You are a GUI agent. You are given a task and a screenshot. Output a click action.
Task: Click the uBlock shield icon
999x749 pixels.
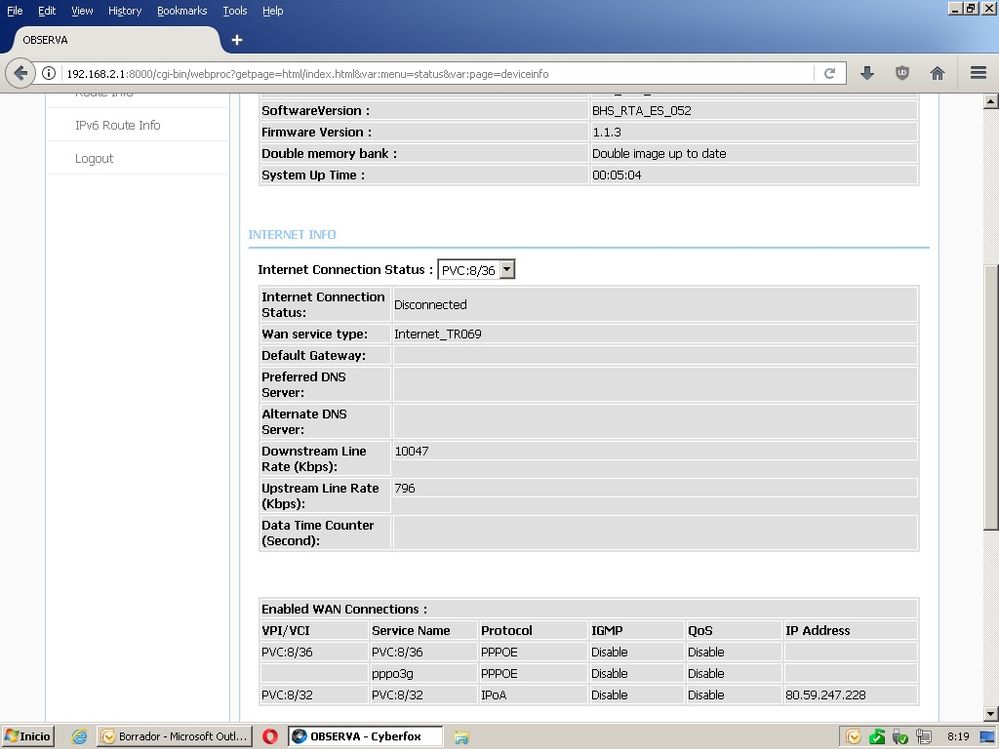point(902,73)
